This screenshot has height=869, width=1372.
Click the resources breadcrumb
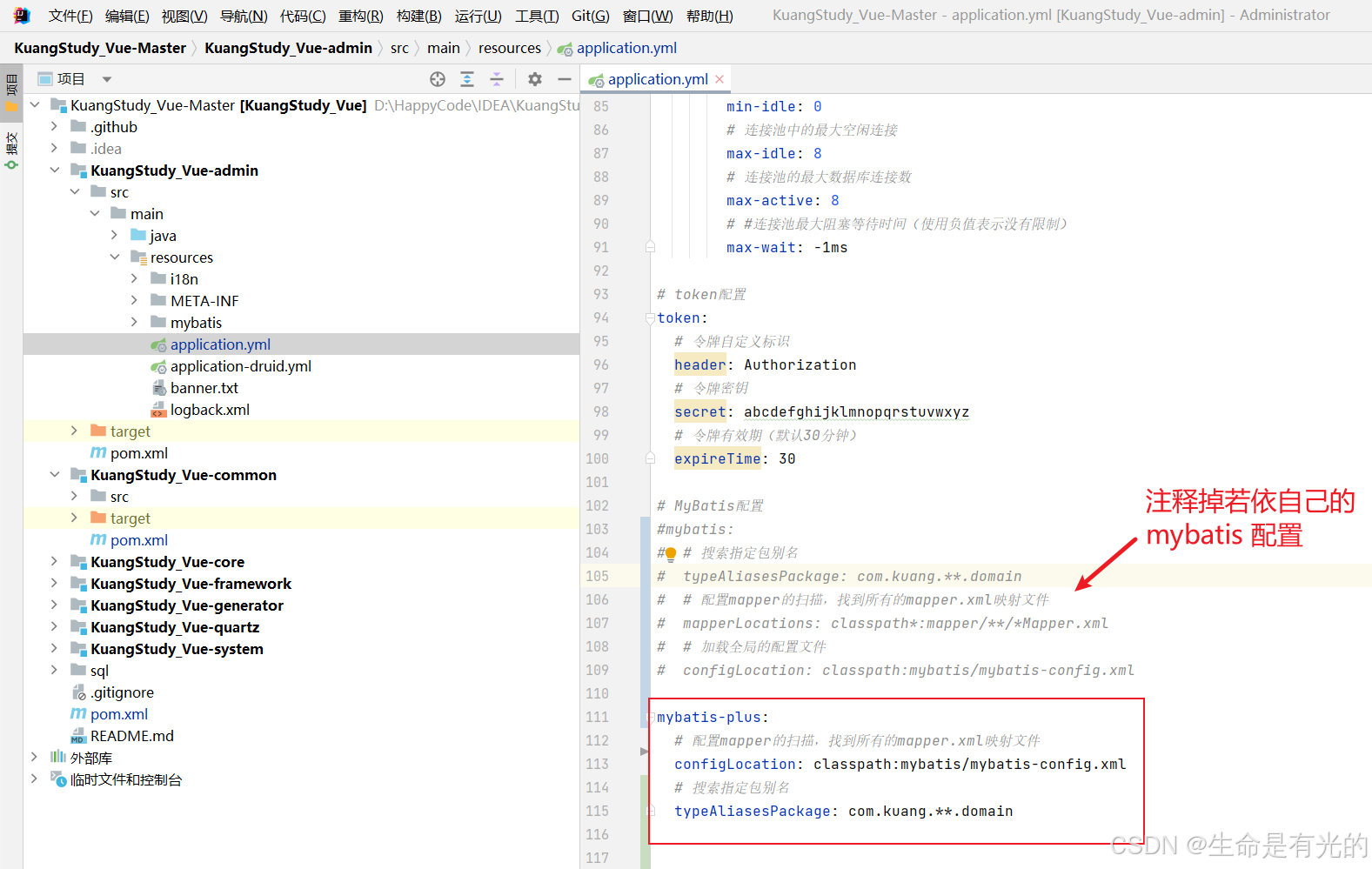pyautogui.click(x=510, y=48)
